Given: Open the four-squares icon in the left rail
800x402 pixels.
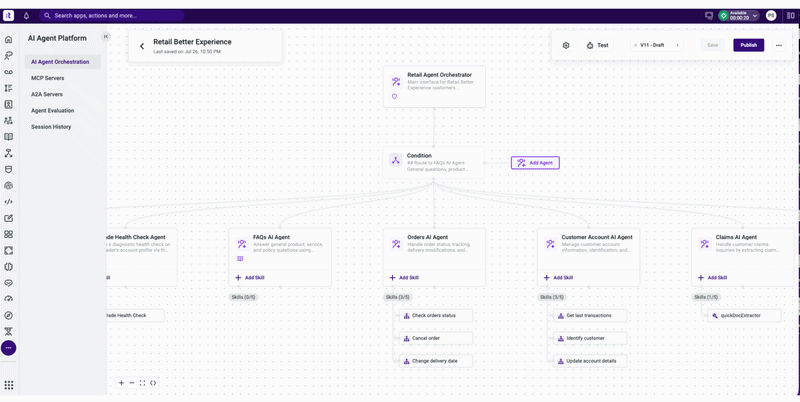Looking at the screenshot, I should [x=8, y=234].
